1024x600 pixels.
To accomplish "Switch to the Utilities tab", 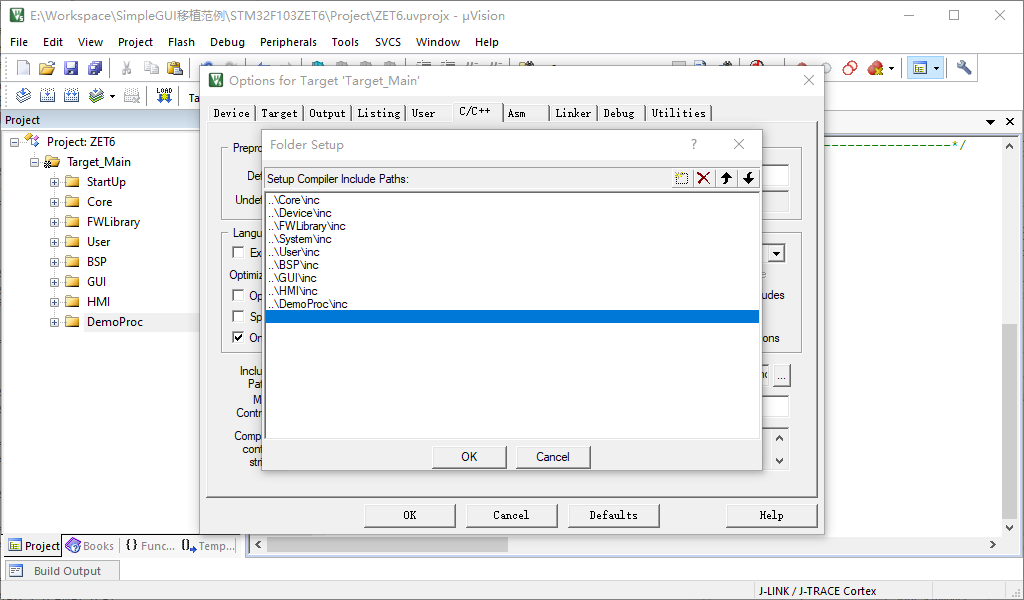I will click(678, 113).
